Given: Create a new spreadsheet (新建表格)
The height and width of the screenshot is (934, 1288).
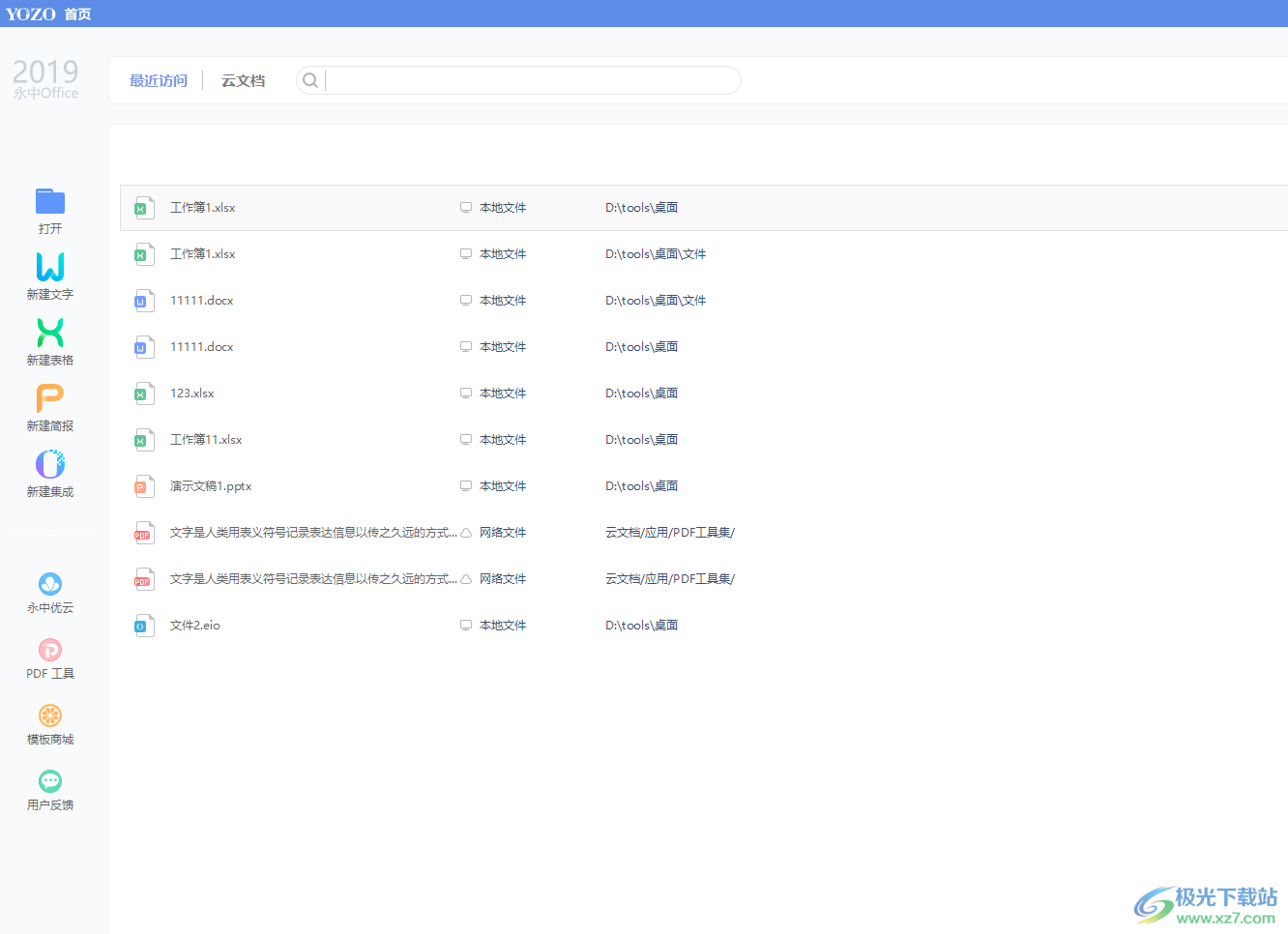Looking at the screenshot, I should pos(50,341).
